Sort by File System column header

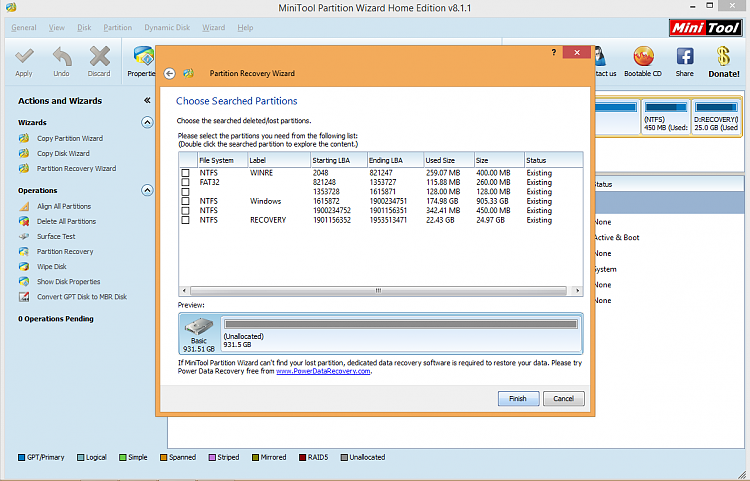222,160
